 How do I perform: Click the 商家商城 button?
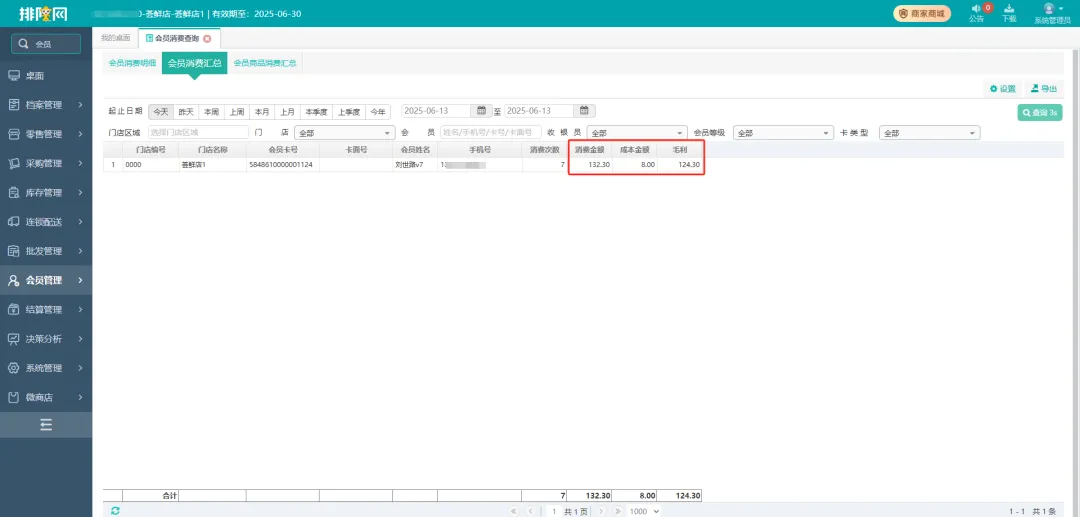coord(922,13)
